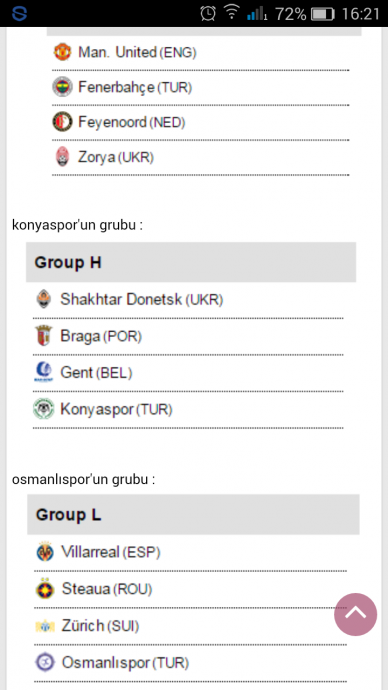The height and width of the screenshot is (690, 388).
Task: Tap the Shakhtar Donetsk club crest
Action: [x=44, y=299]
